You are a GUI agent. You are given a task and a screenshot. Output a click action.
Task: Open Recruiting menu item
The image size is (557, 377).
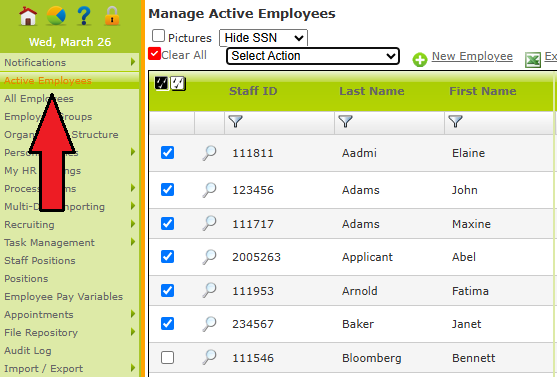(29, 225)
